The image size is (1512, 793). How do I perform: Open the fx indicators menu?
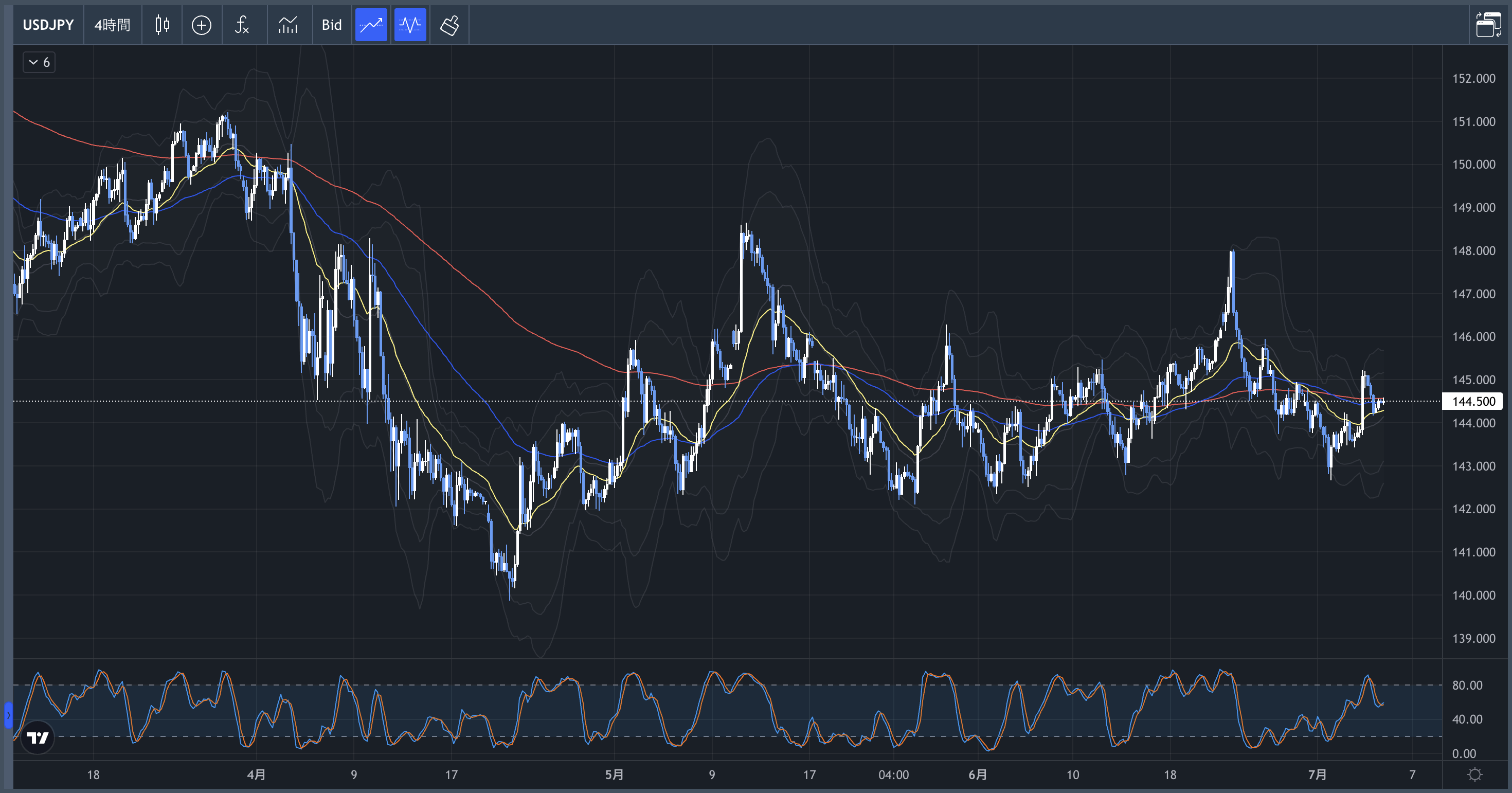tap(242, 25)
